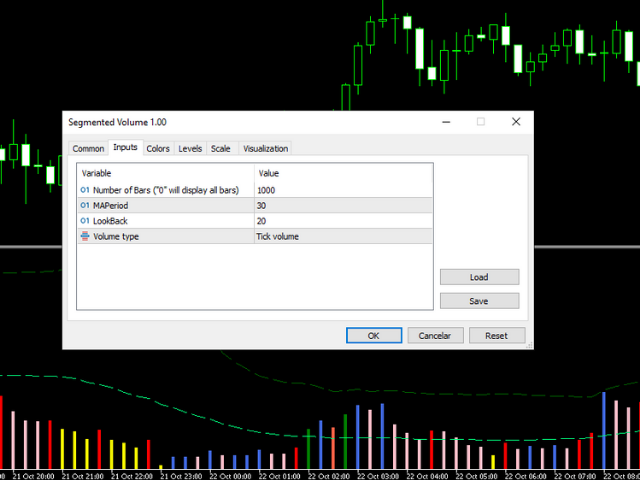Load saved input settings

[x=479, y=277]
